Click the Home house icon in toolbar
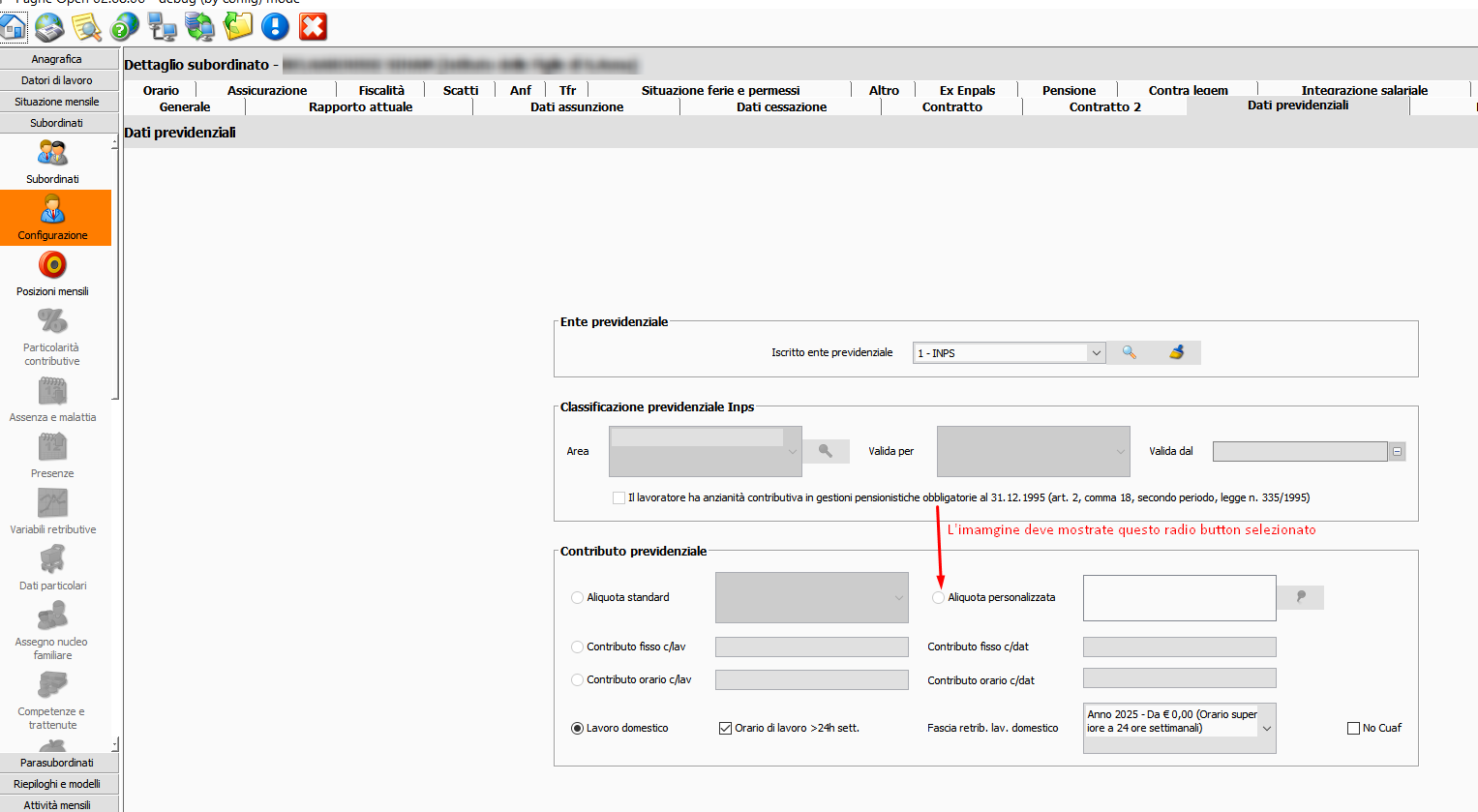 click(14, 27)
